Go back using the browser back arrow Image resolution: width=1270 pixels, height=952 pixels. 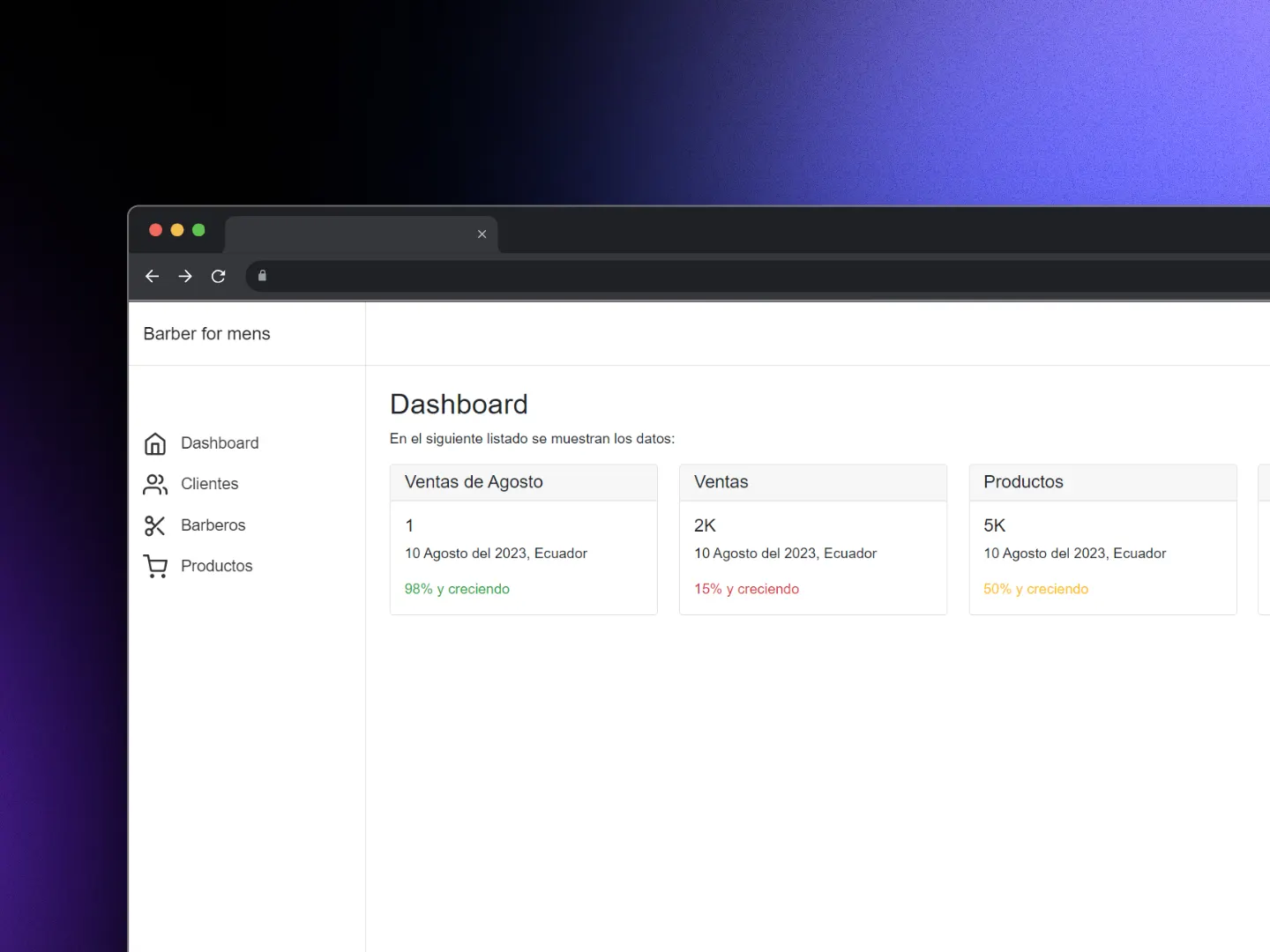[x=152, y=276]
